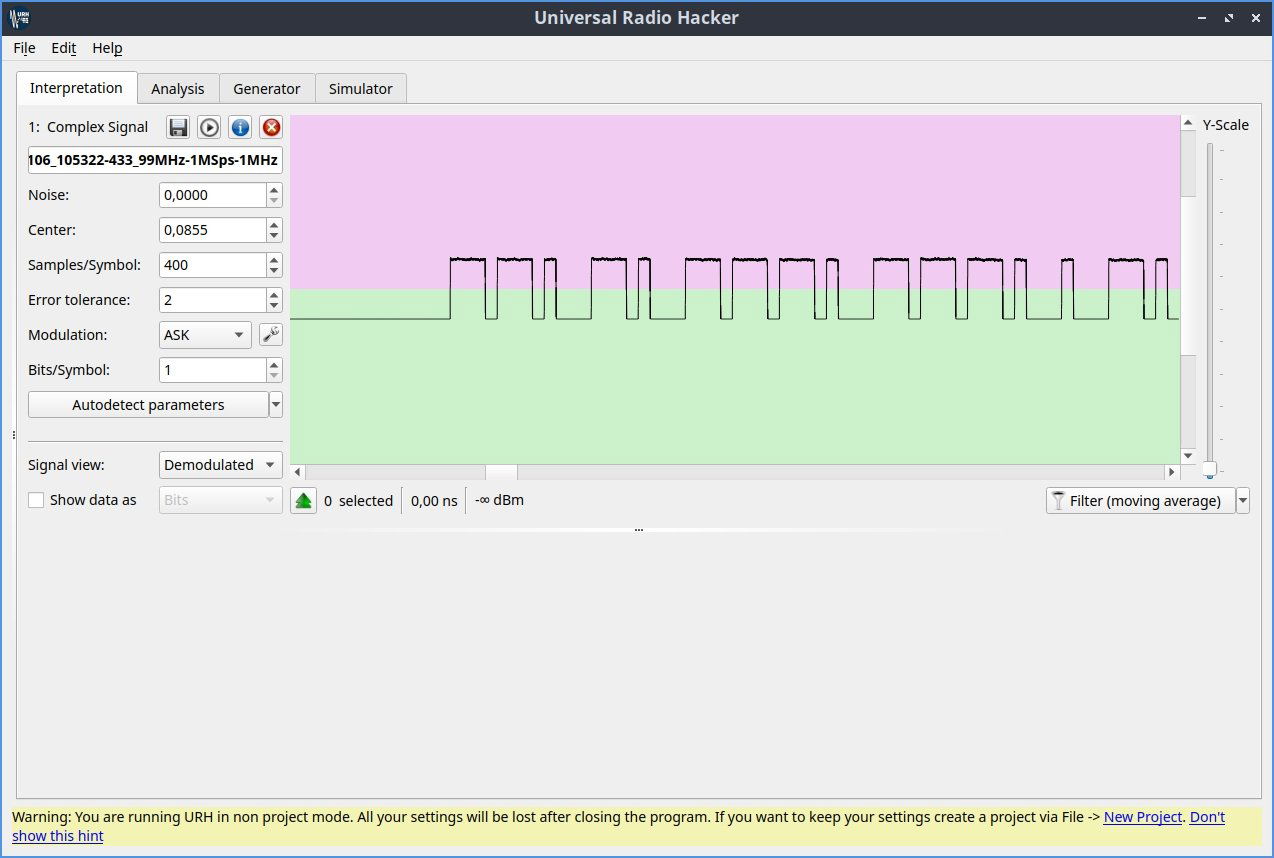This screenshot has width=1274, height=858.
Task: Open modulation settings wrench icon
Action: click(x=271, y=335)
